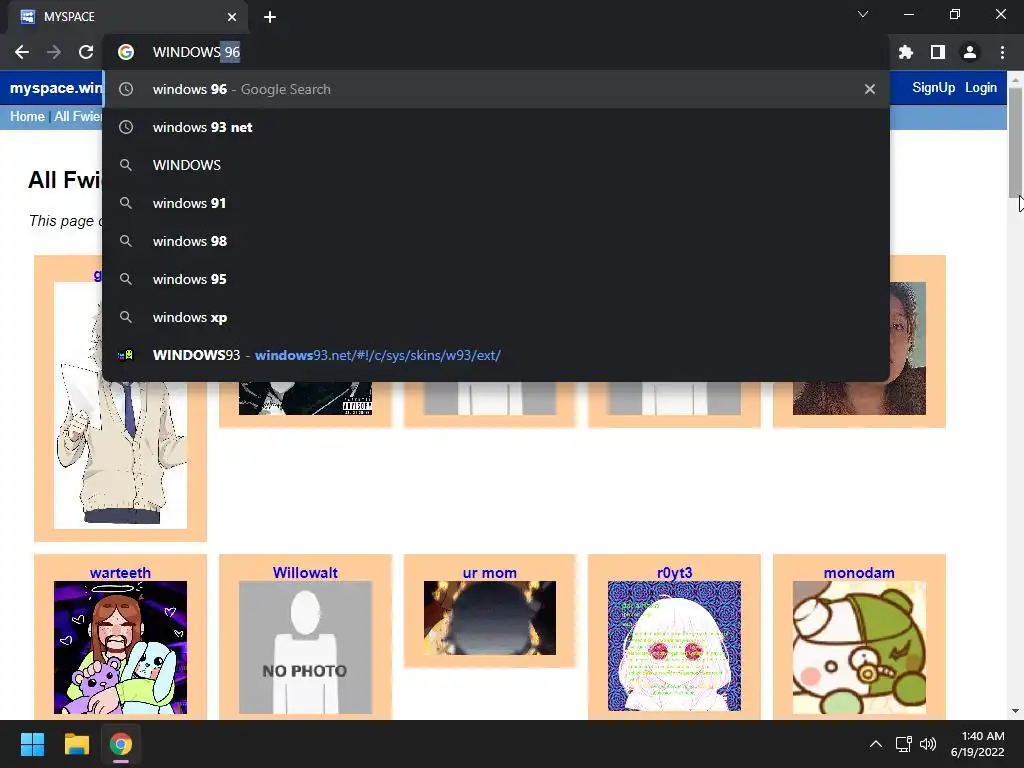Open a new browser tab
The height and width of the screenshot is (768, 1024).
tap(270, 17)
